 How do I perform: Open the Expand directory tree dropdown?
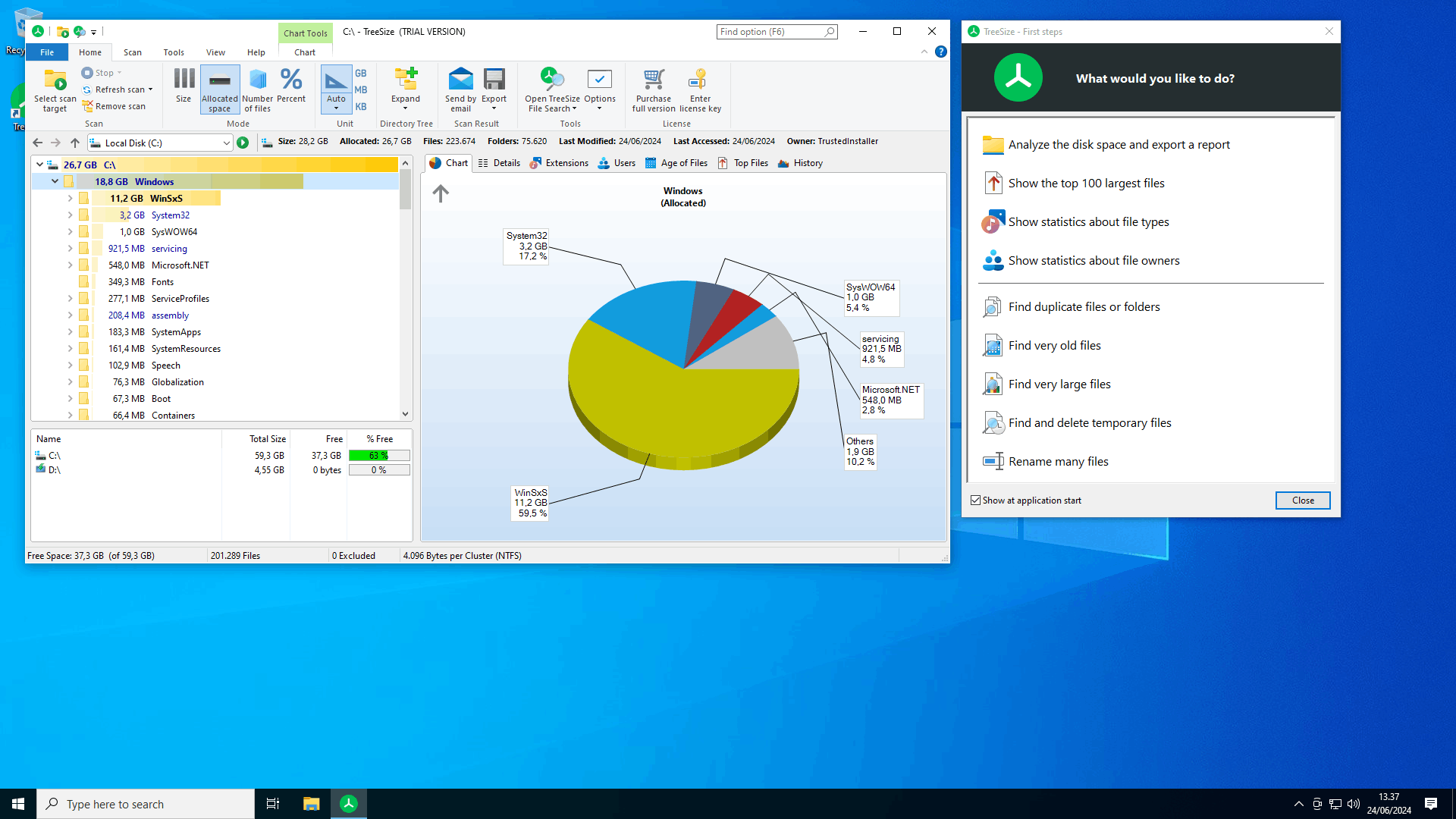click(x=406, y=90)
